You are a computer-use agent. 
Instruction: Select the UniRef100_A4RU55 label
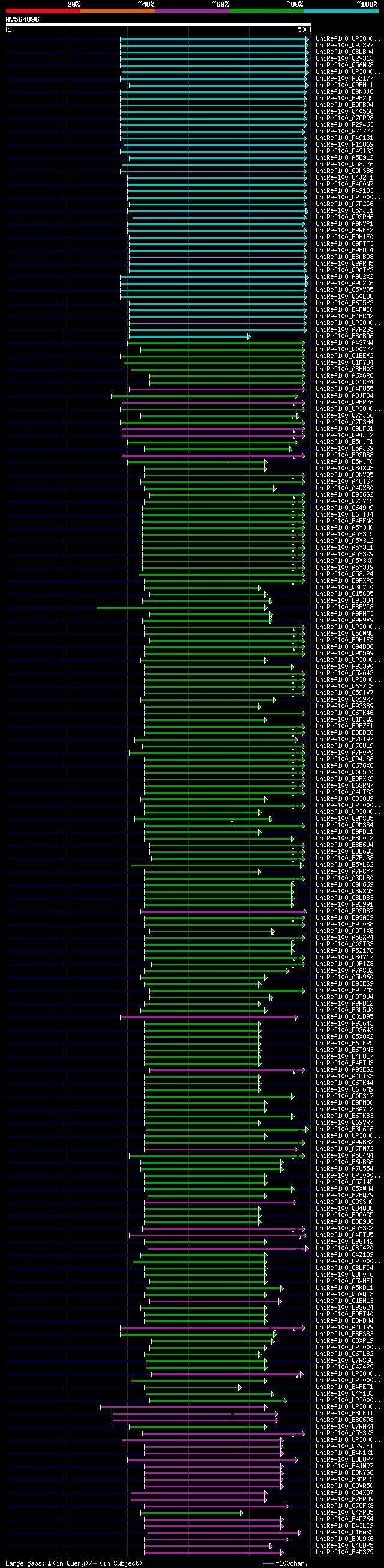(344, 389)
